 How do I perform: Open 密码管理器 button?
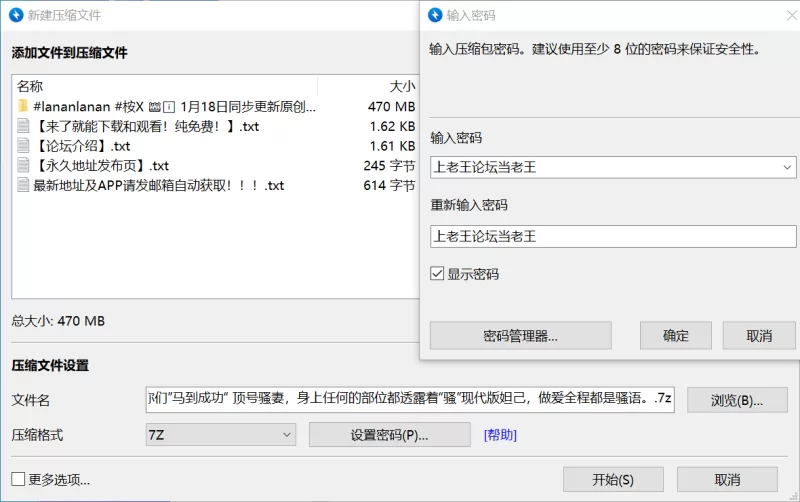point(521,336)
